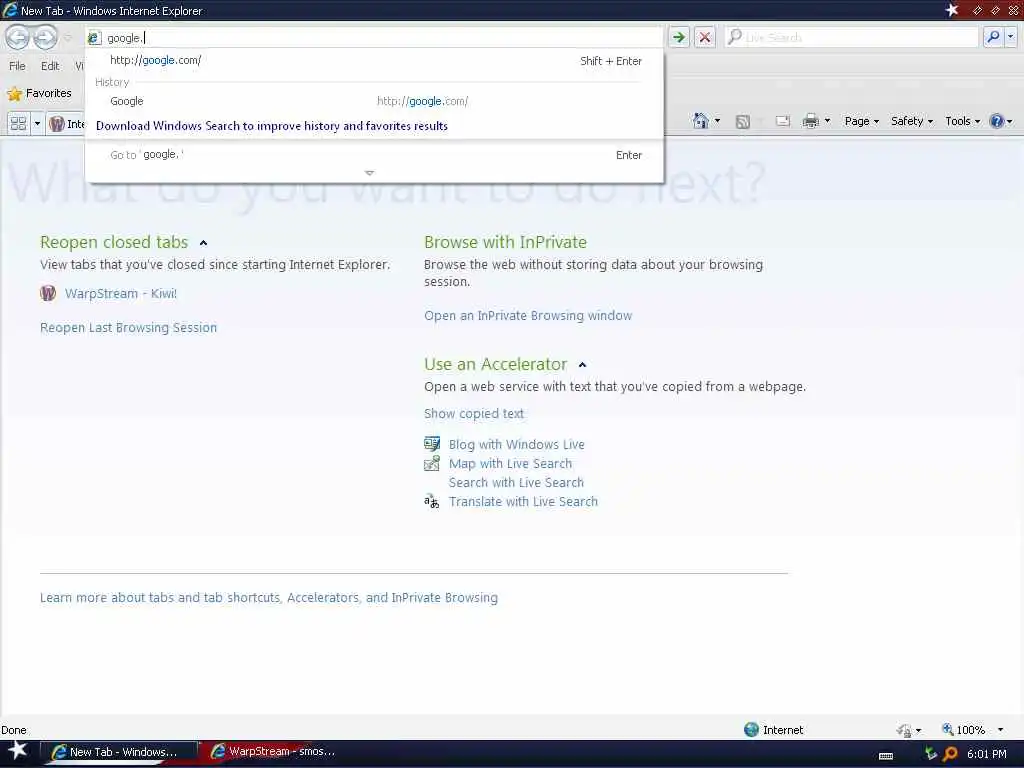Click the Favorites star button
Viewport: 1024px width, 768px height.
[x=39, y=93]
